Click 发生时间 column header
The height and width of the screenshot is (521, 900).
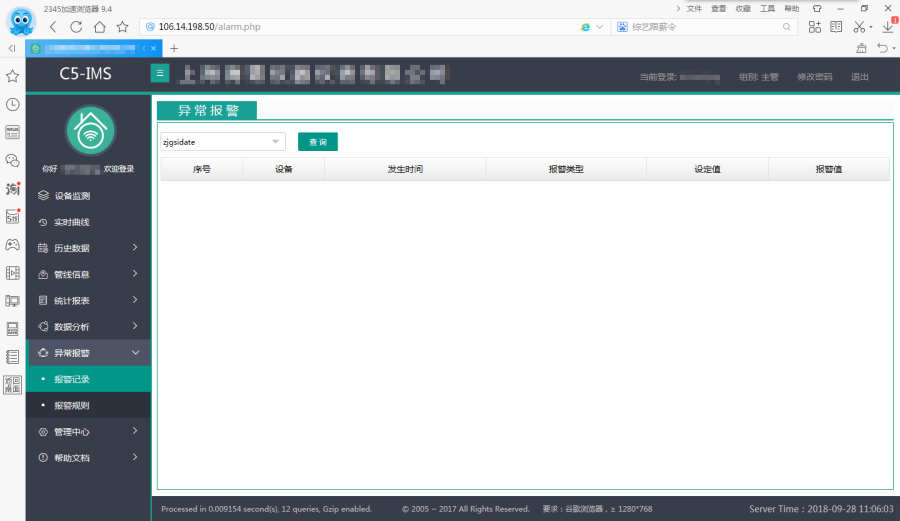pyautogui.click(x=405, y=169)
